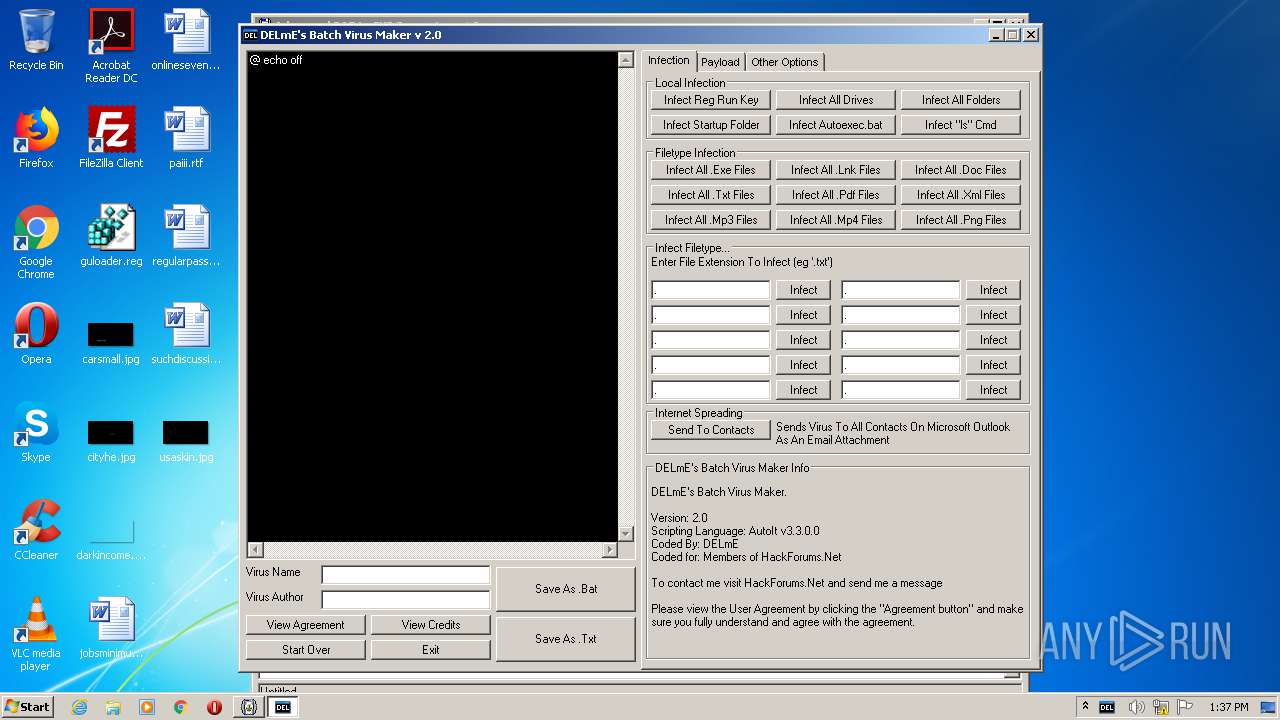Launch Firefox from the desktop
The height and width of the screenshot is (720, 1280).
tap(36, 138)
